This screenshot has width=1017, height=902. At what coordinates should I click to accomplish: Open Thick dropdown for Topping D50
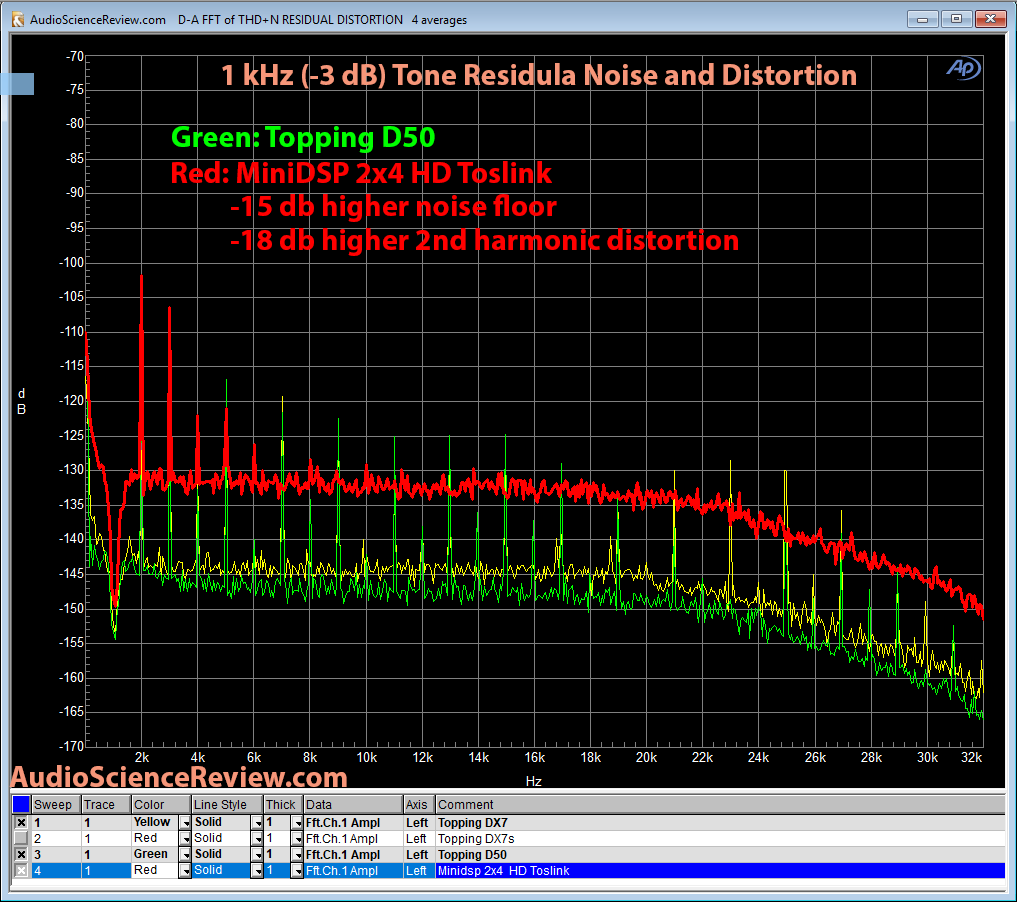click(x=297, y=855)
